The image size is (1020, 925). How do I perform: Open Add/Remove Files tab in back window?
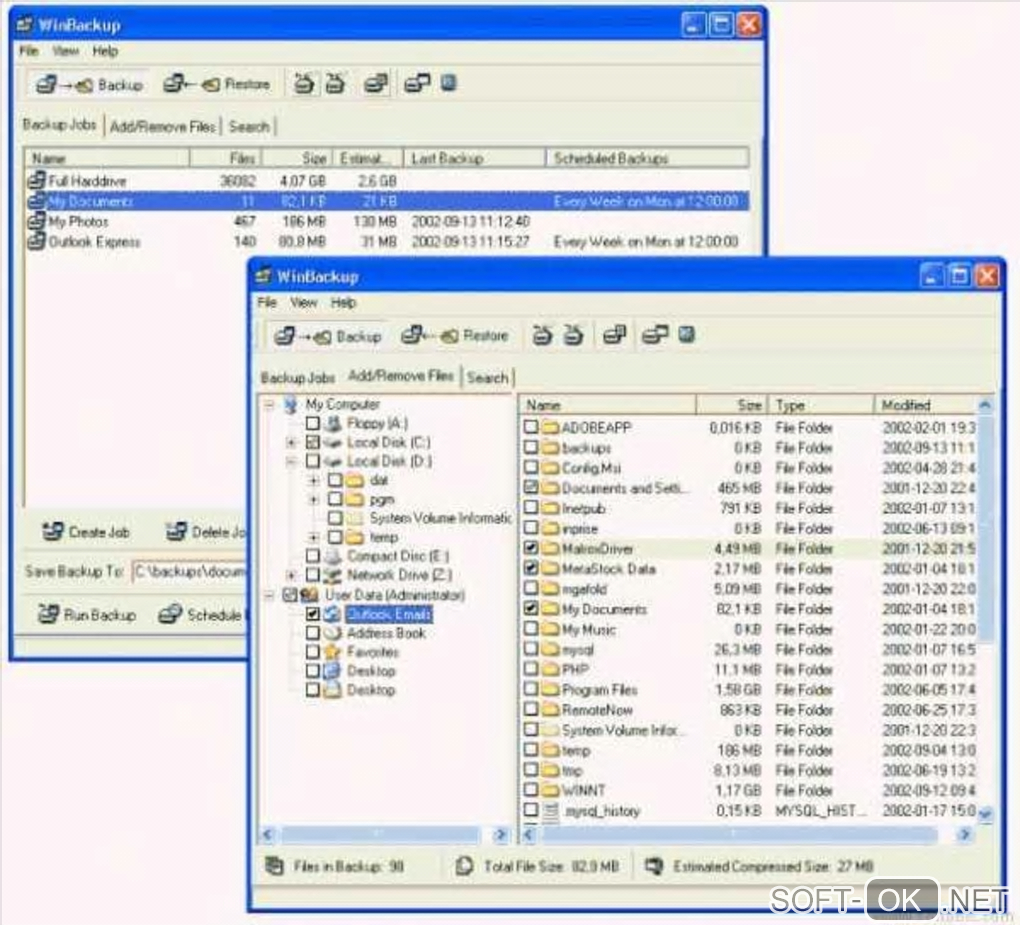[x=163, y=127]
